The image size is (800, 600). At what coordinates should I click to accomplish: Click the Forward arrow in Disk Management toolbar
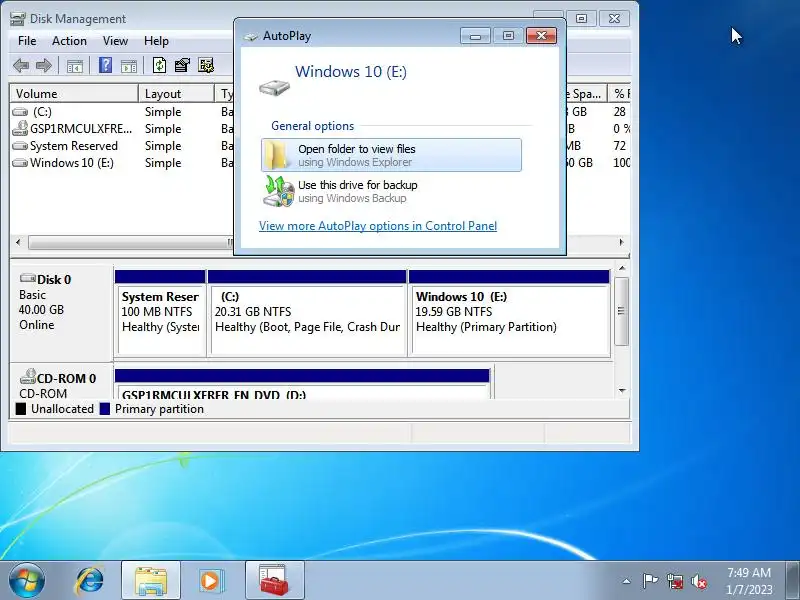point(44,65)
